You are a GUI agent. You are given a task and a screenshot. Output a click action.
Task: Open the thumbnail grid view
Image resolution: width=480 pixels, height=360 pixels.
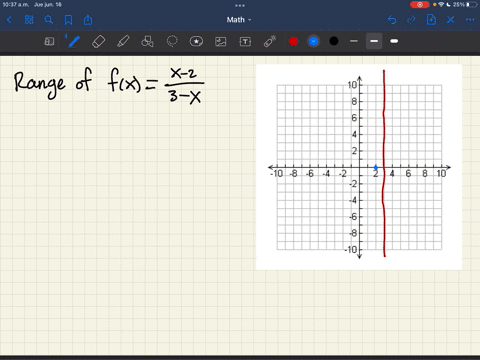[29, 20]
